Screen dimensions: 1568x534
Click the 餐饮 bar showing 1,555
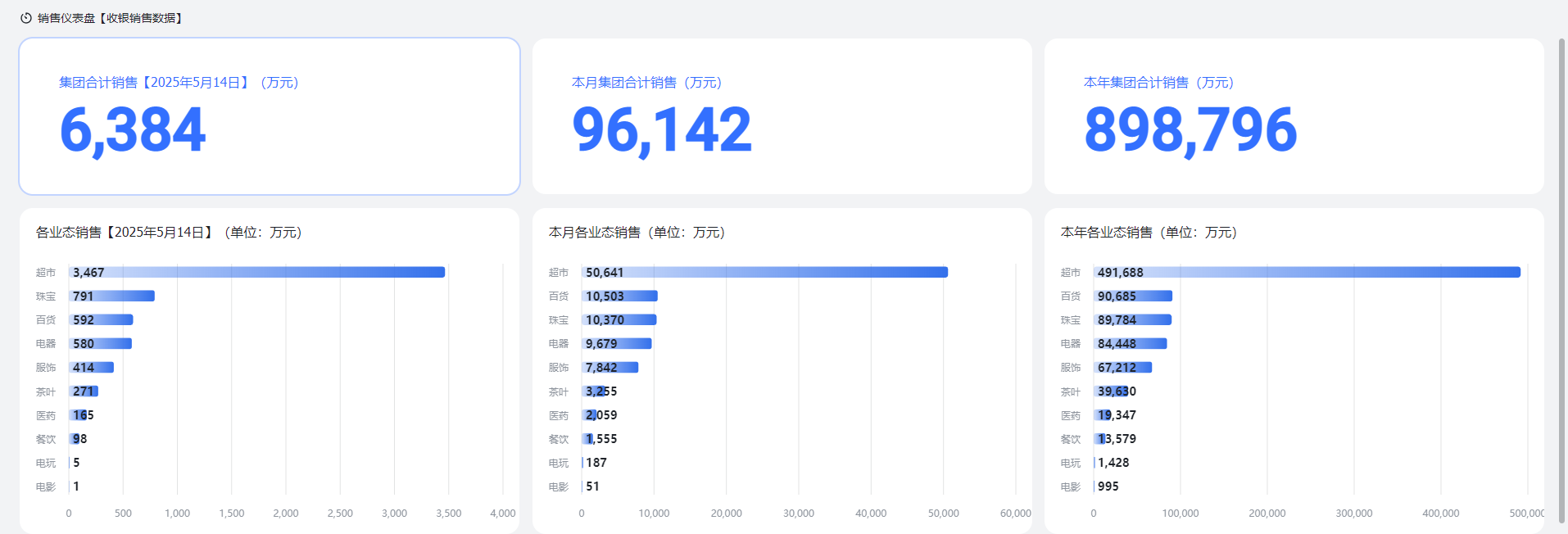[587, 439]
